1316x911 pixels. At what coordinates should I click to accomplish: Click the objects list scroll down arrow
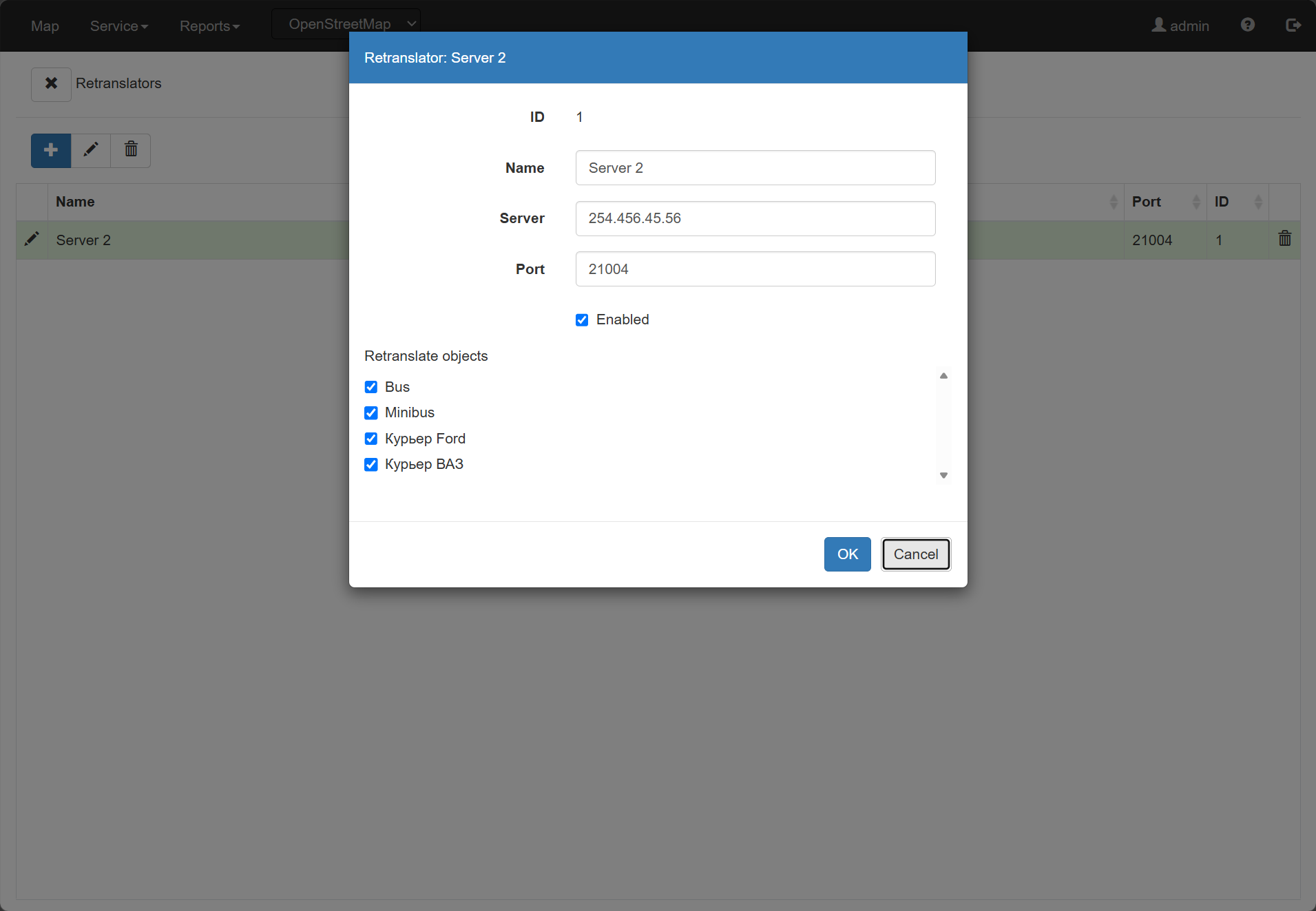pos(943,475)
